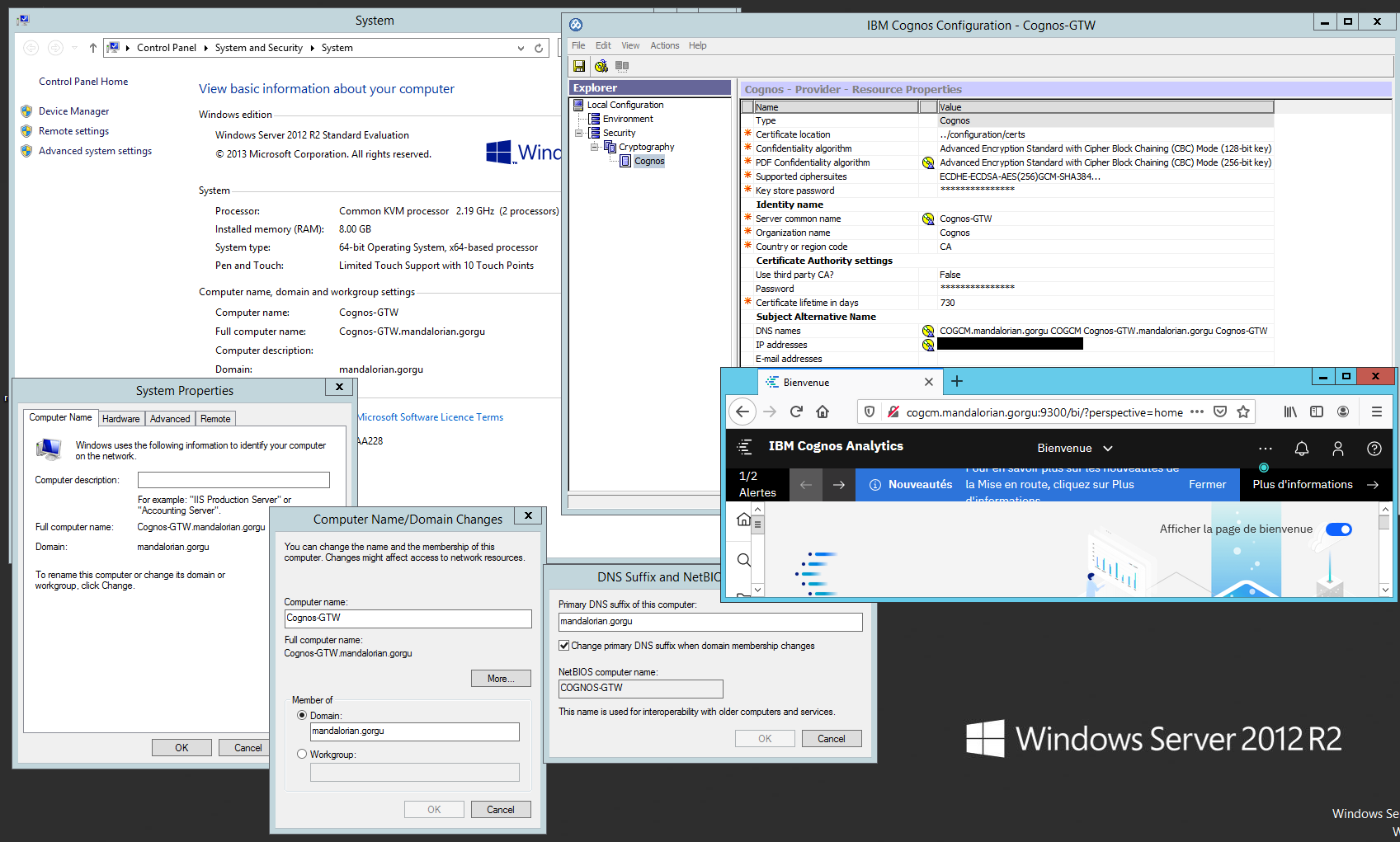Viewport: 1400px width, 842px height.
Task: Click the Firefox back arrow button
Action: tap(742, 412)
